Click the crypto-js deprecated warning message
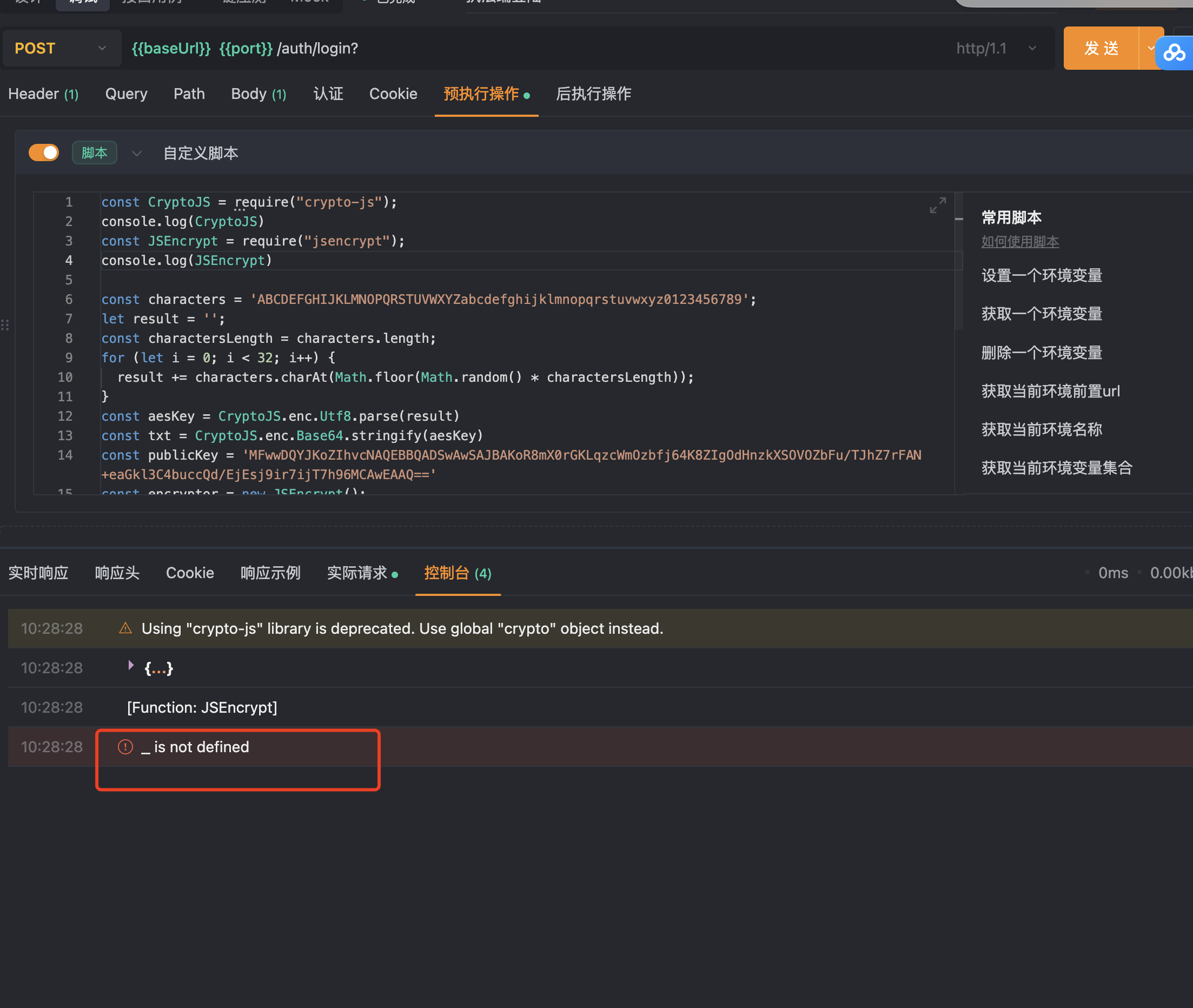This screenshot has width=1193, height=1008. click(x=402, y=628)
